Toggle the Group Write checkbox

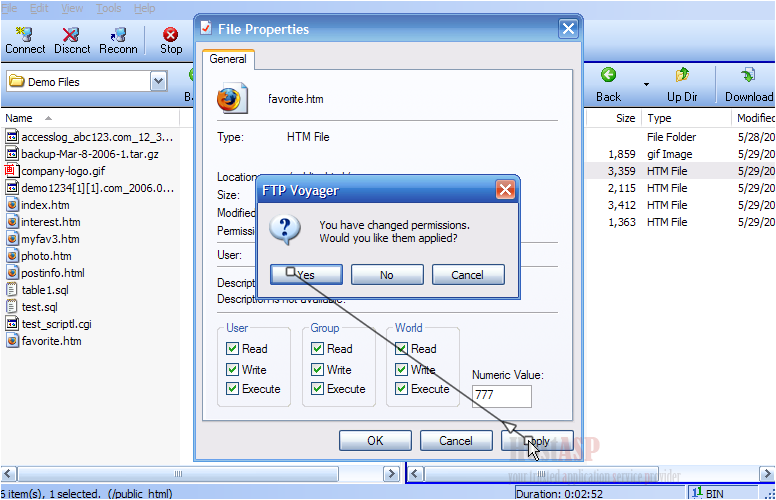coord(318,369)
